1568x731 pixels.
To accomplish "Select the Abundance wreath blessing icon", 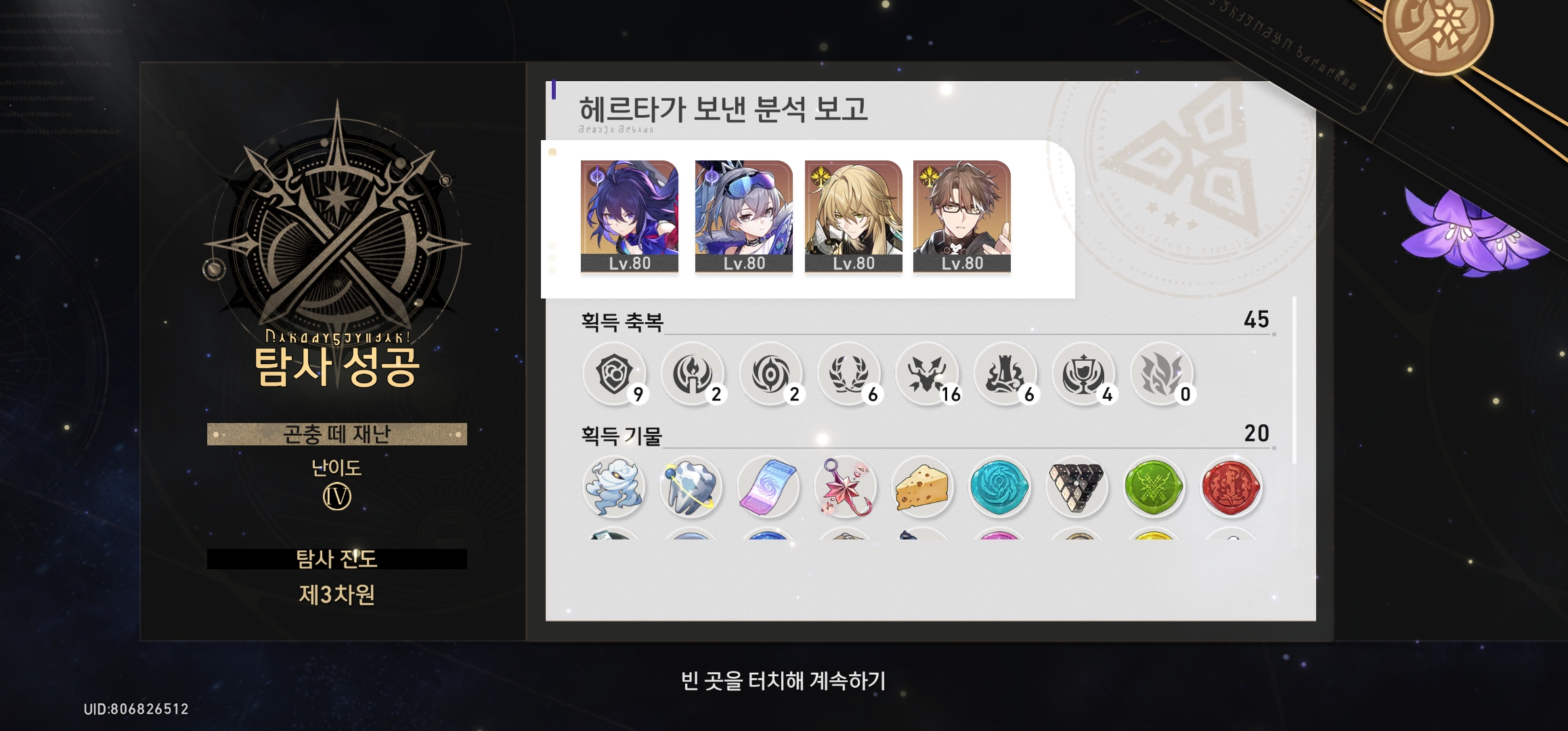I will (x=849, y=374).
